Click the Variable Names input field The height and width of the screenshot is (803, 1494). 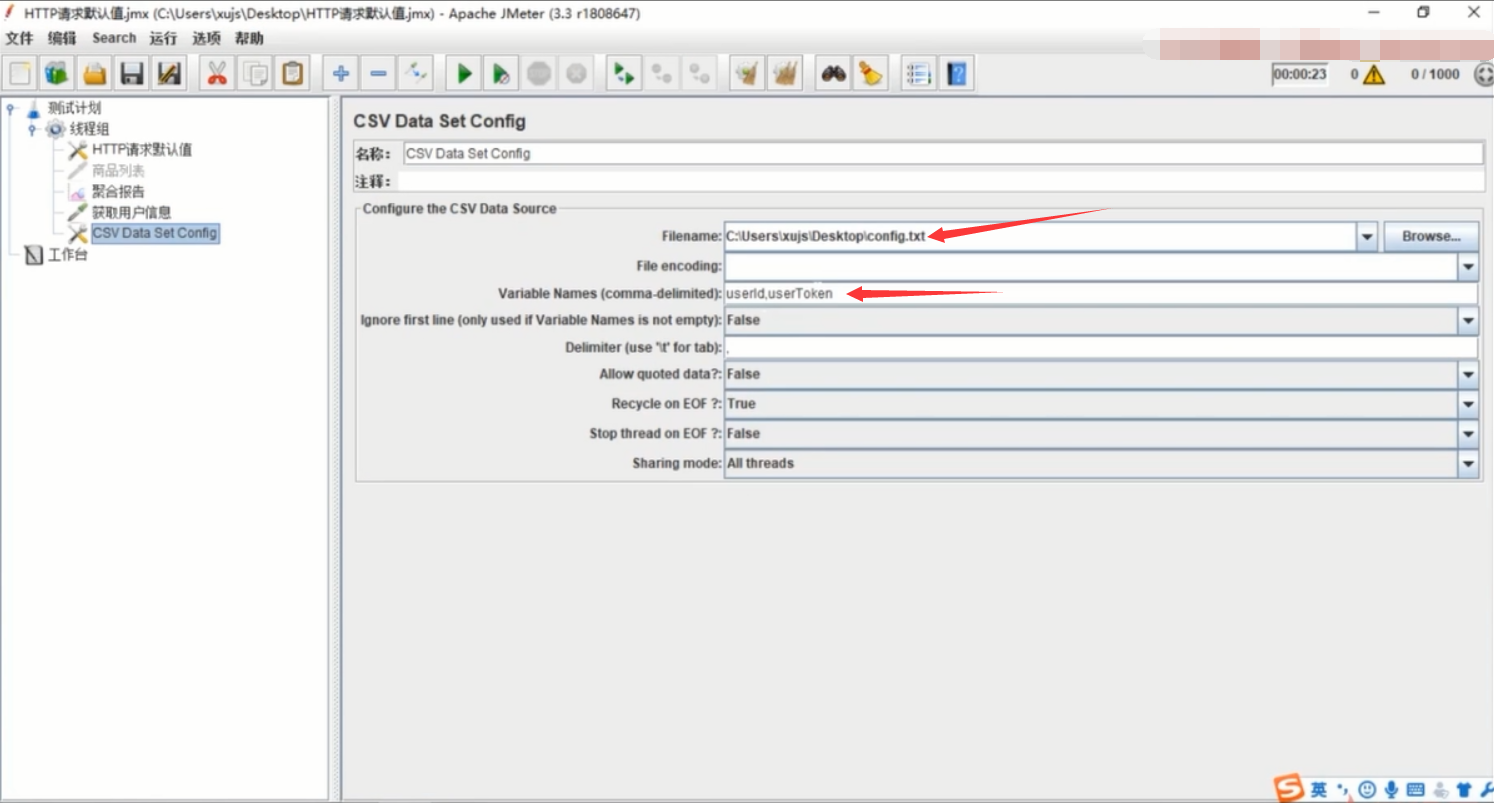click(1100, 294)
